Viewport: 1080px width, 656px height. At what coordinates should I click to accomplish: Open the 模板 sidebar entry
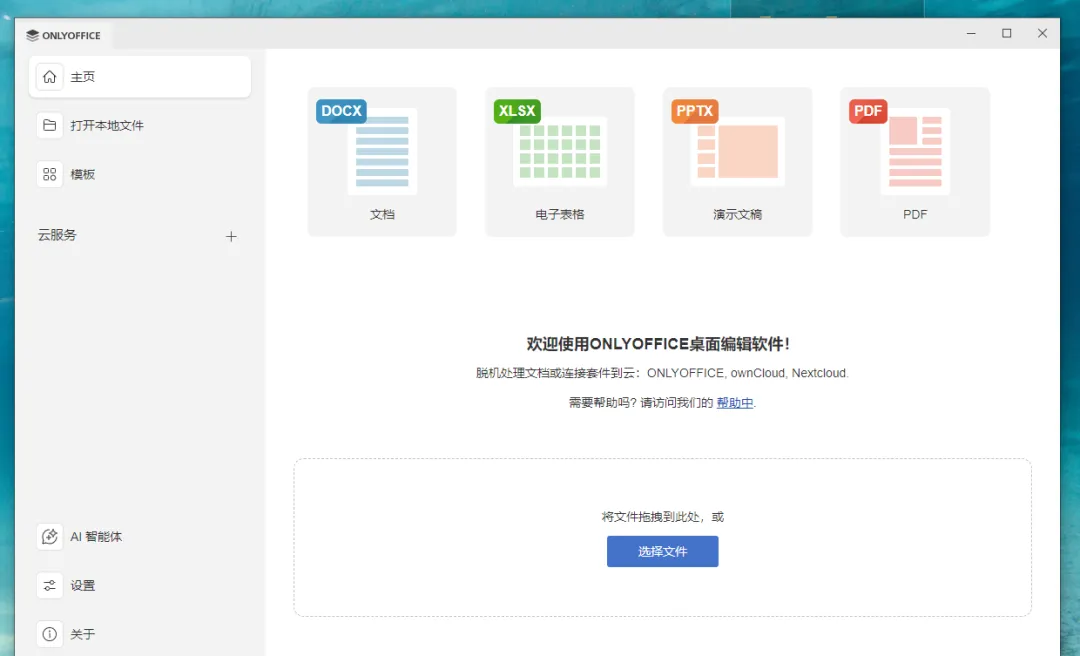140,174
